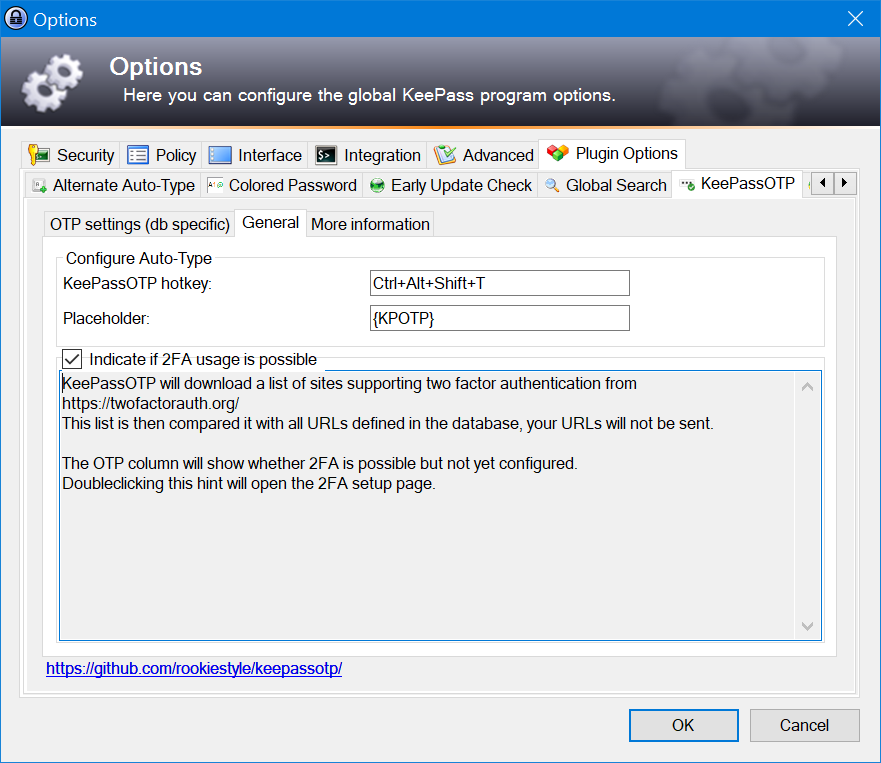The image size is (881, 763).
Task: Click the KeePass lock icon in title bar
Action: coord(16,19)
